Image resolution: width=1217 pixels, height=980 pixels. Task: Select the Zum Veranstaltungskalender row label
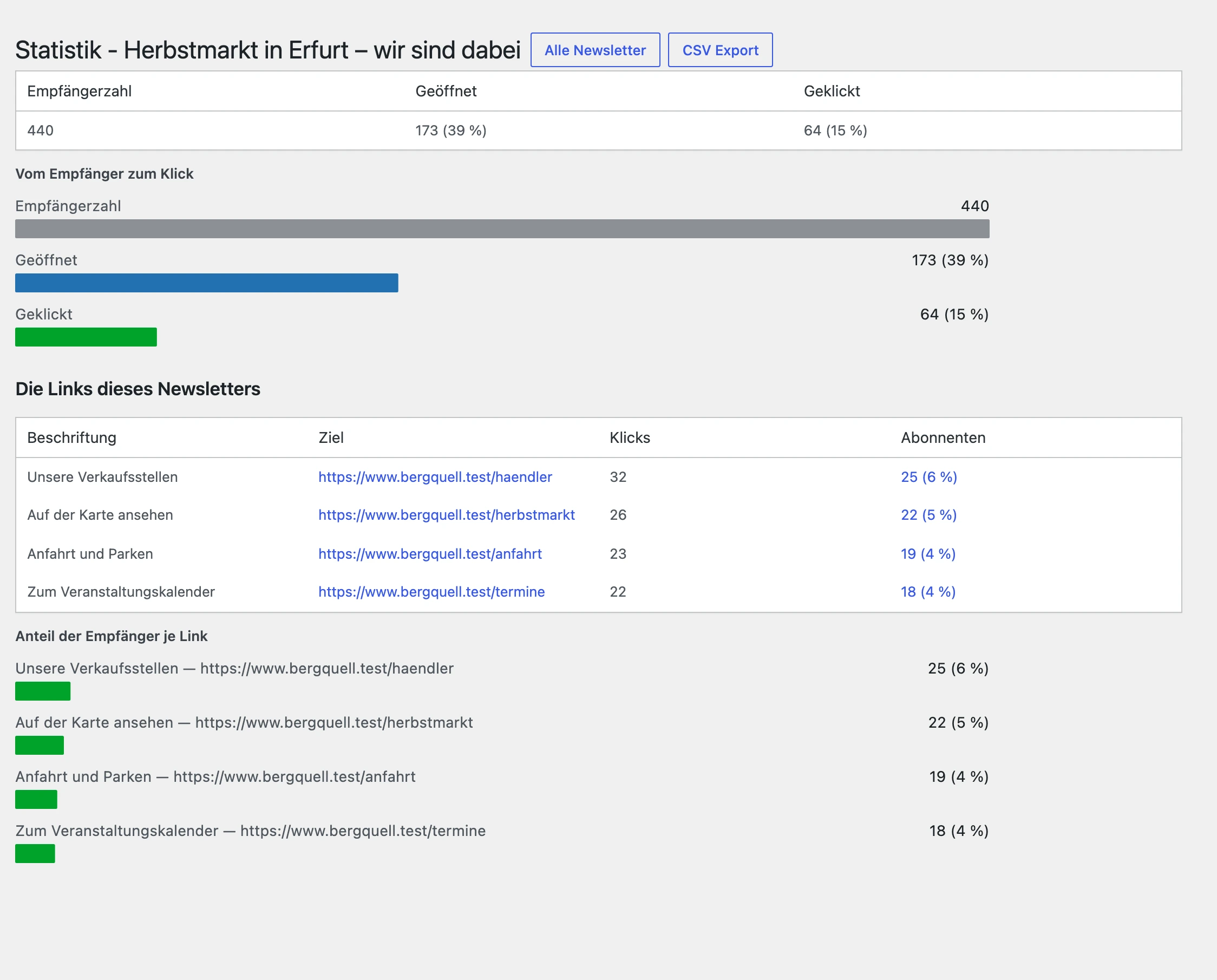121,592
